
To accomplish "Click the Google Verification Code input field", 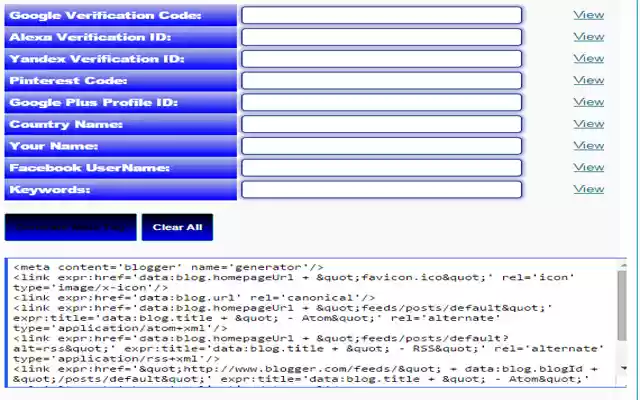I will pos(381,15).
